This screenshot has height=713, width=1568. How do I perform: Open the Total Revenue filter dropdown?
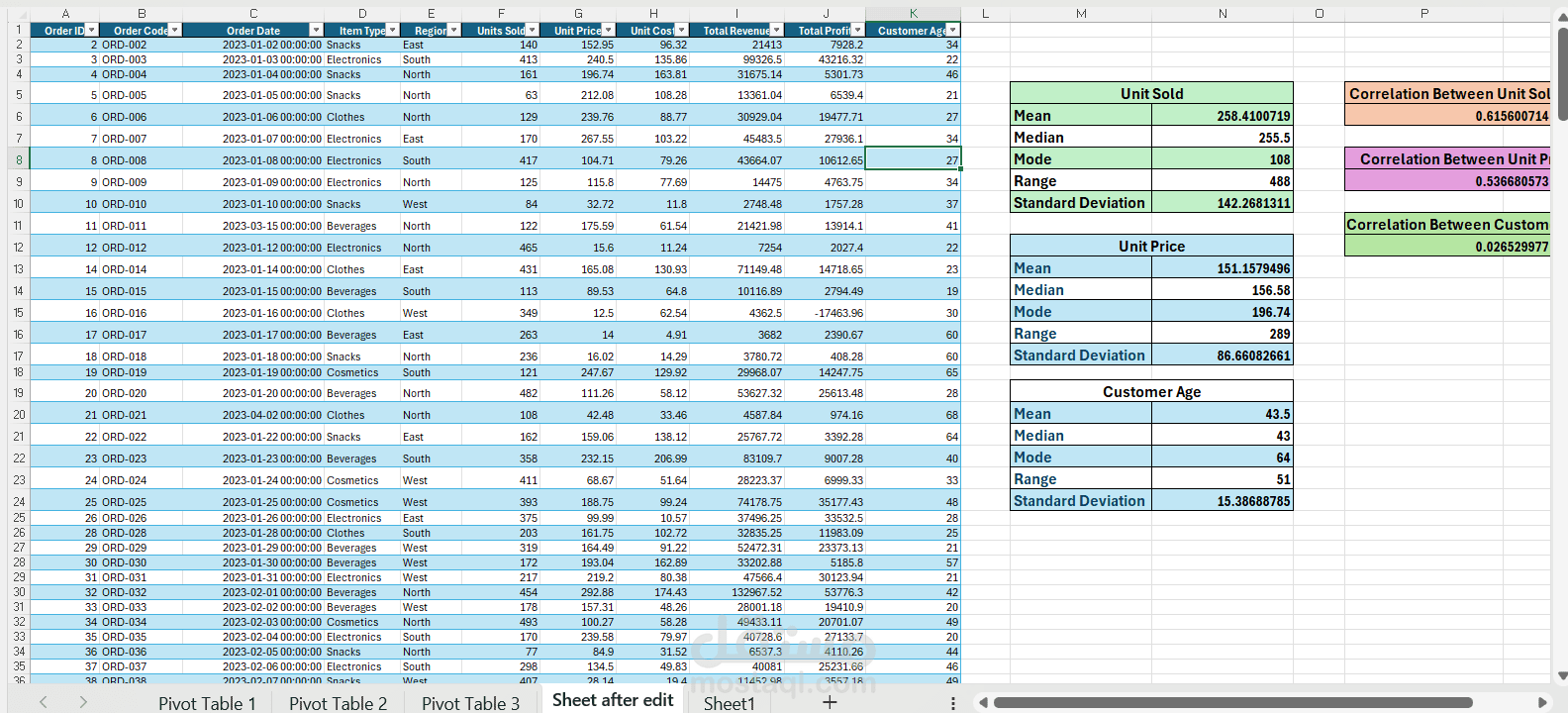[777, 31]
